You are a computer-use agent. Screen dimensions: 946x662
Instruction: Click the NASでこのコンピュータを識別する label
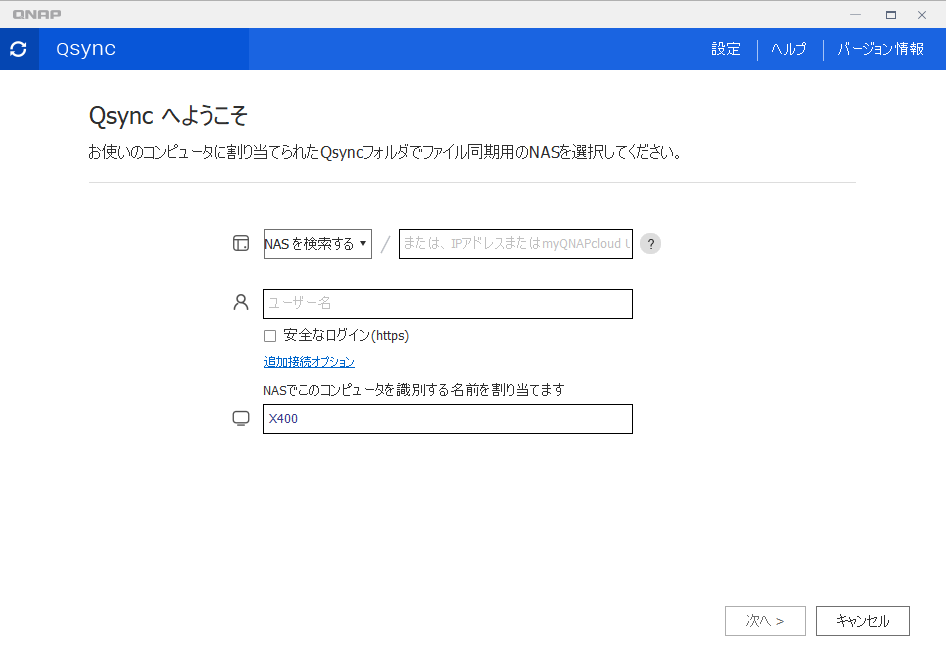pyautogui.click(x=414, y=390)
